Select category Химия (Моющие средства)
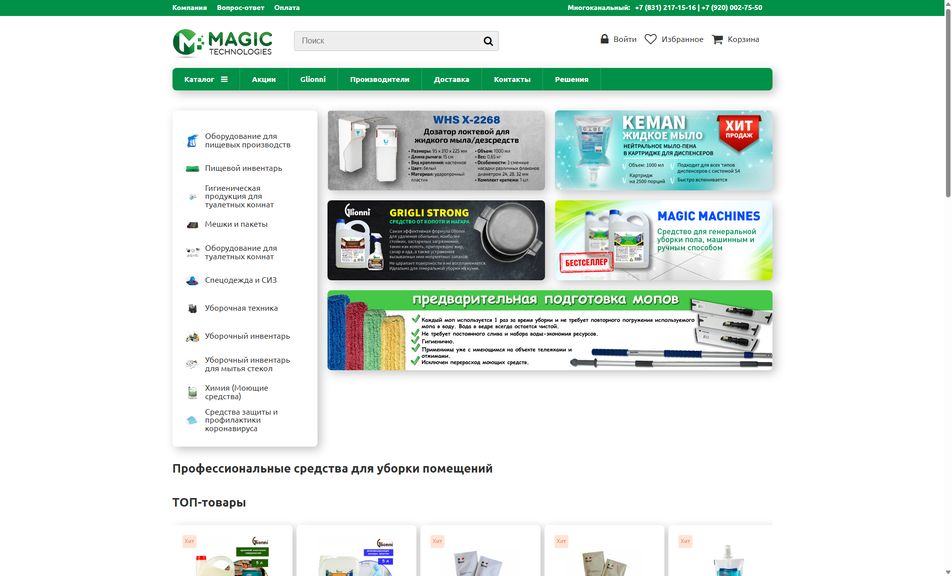 tap(236, 392)
